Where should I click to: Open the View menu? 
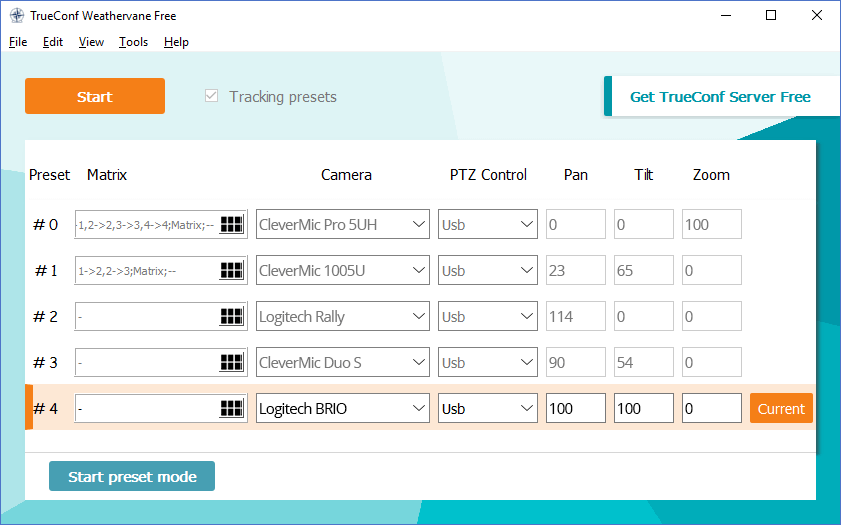(x=91, y=42)
